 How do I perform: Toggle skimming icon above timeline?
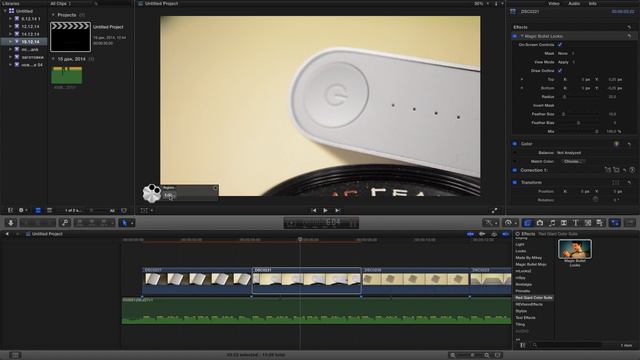pyautogui.click(x=471, y=234)
